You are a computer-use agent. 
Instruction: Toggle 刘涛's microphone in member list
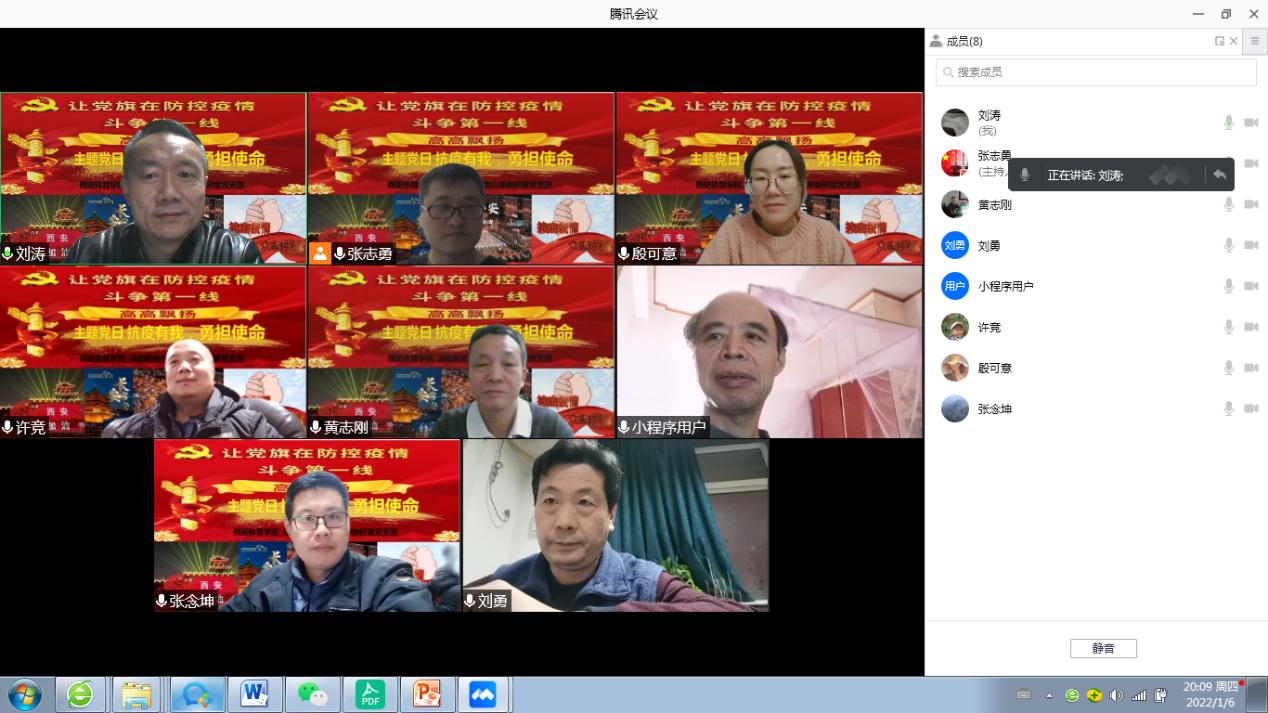[1229, 123]
